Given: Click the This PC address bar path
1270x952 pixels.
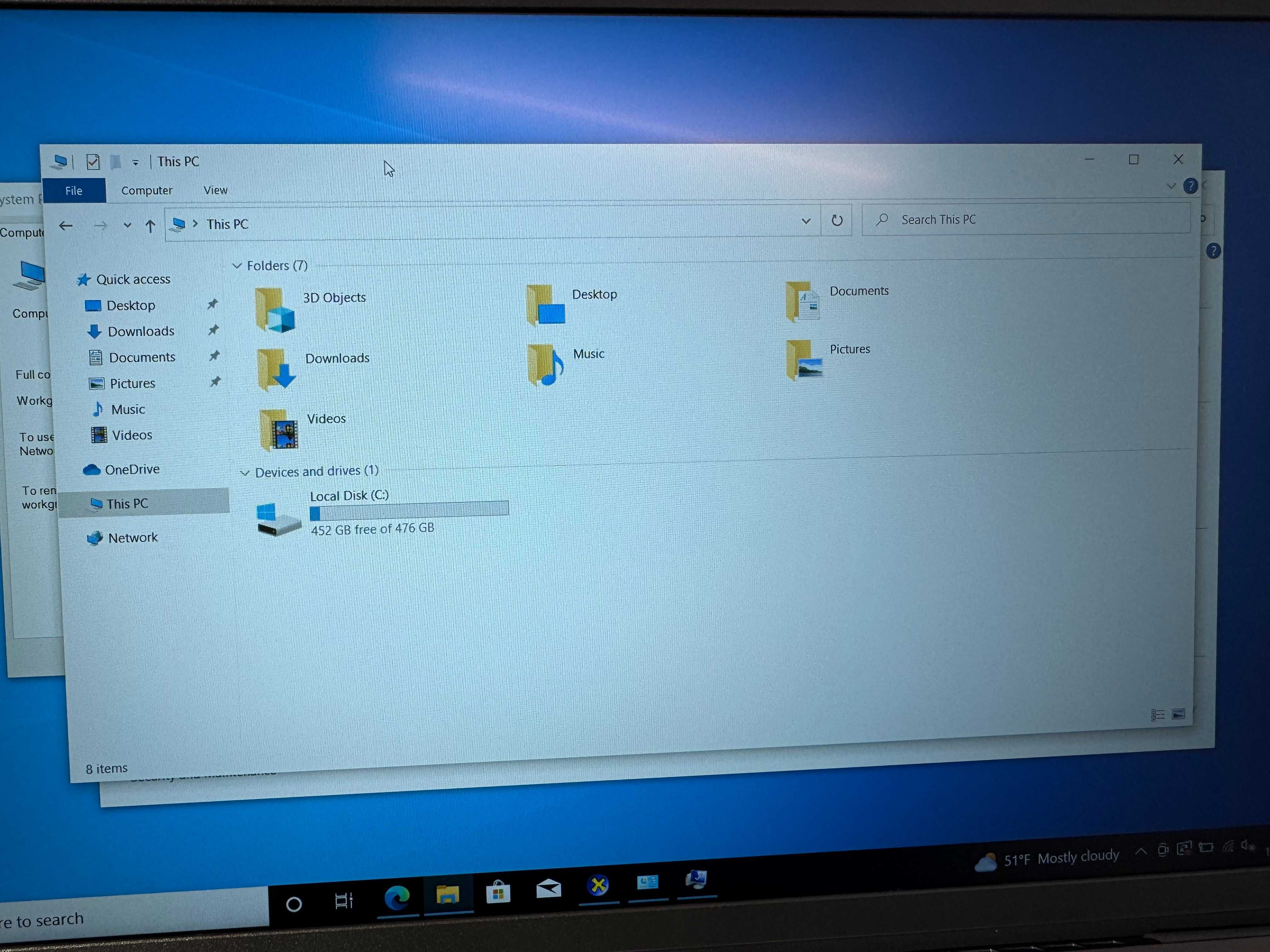Looking at the screenshot, I should click(227, 224).
